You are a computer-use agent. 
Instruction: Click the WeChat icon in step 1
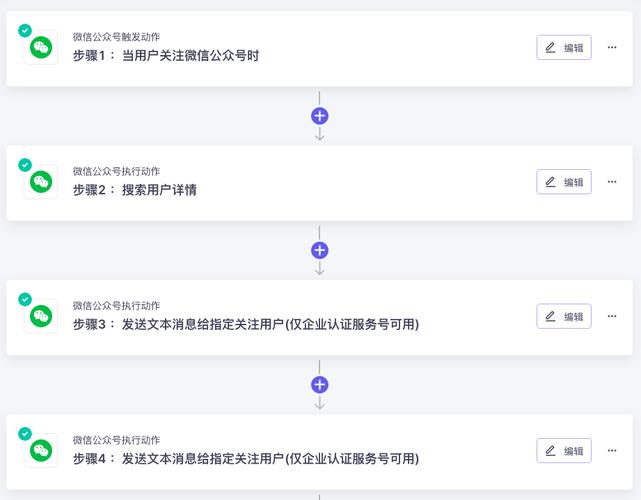pos(41,48)
